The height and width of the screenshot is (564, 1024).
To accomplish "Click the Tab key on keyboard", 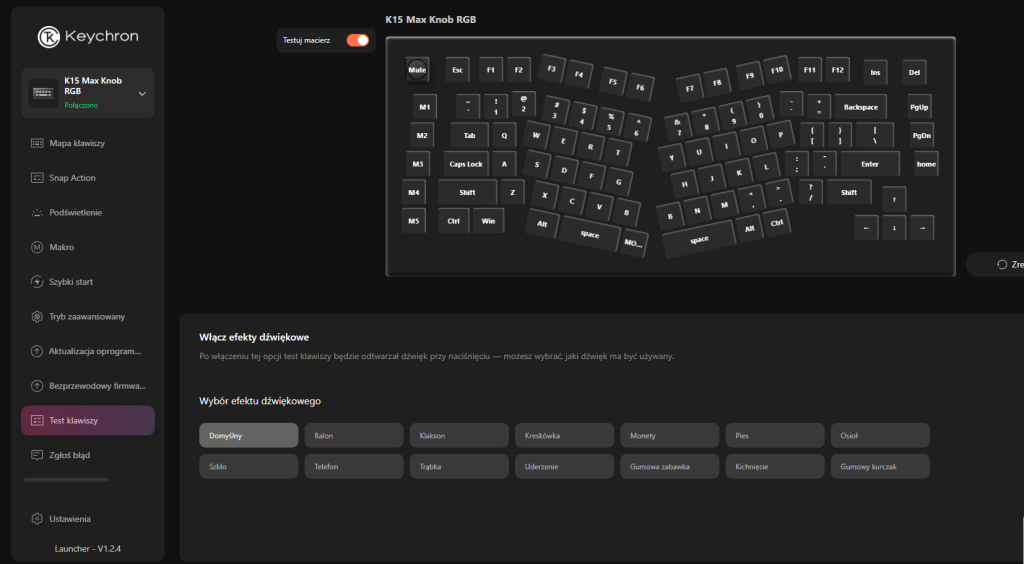I will [x=470, y=135].
